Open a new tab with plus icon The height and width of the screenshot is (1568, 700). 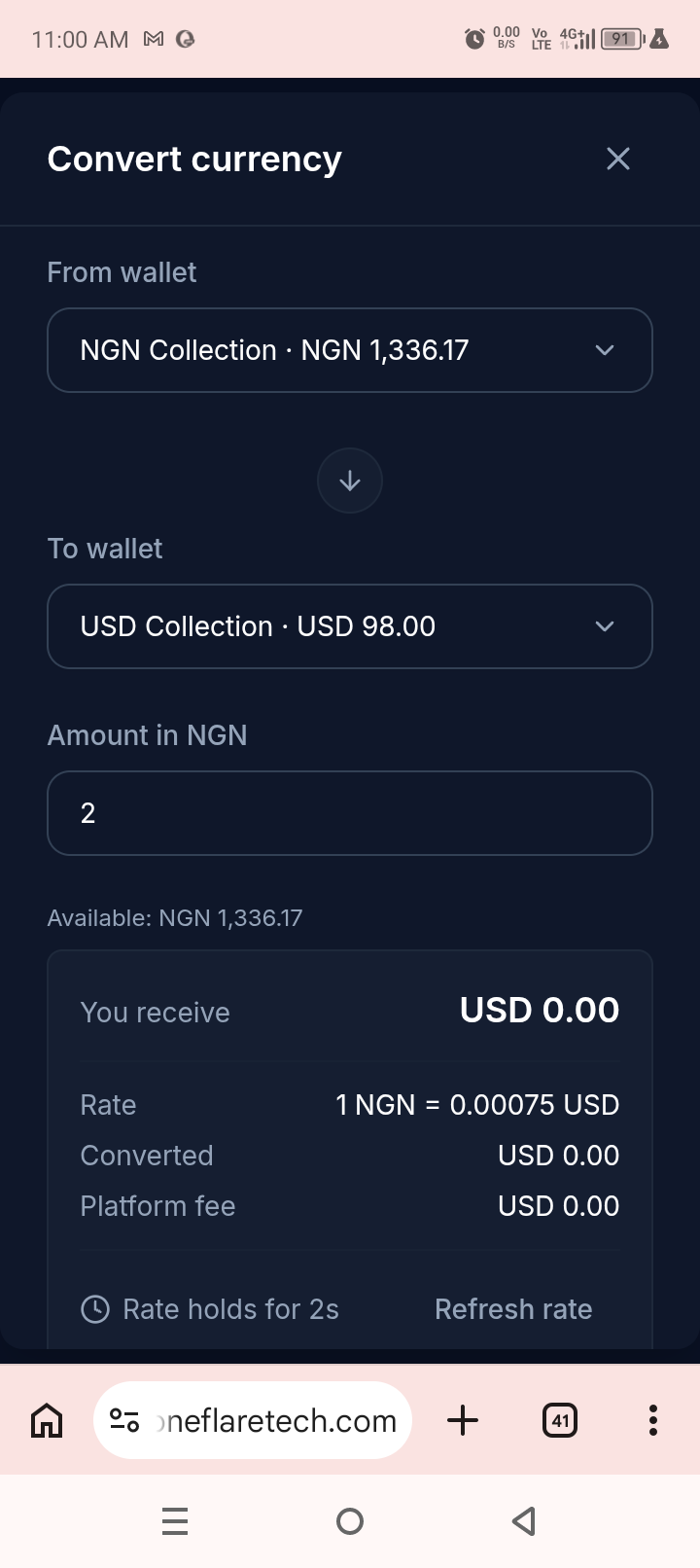(463, 1420)
